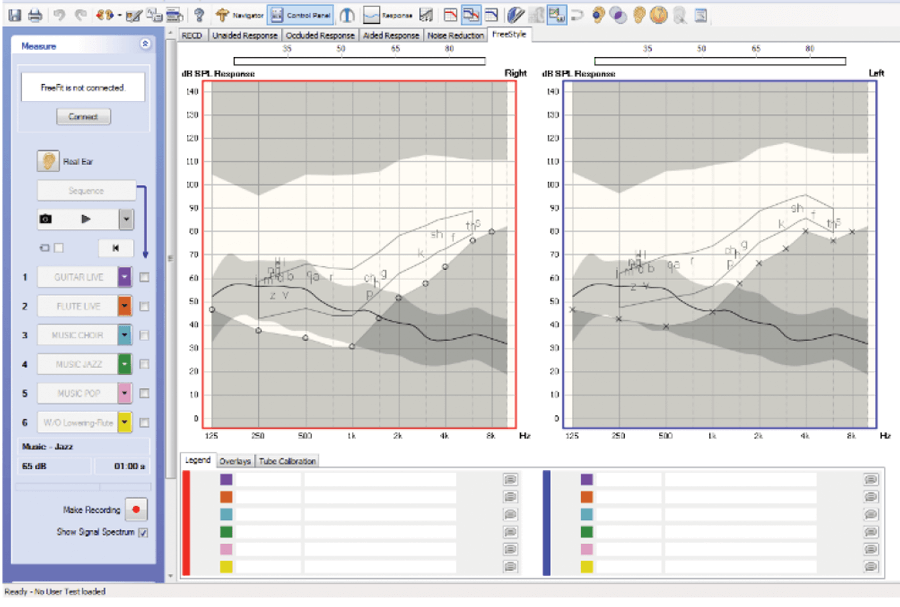Click the Real Ear icon button

pyautogui.click(x=48, y=160)
